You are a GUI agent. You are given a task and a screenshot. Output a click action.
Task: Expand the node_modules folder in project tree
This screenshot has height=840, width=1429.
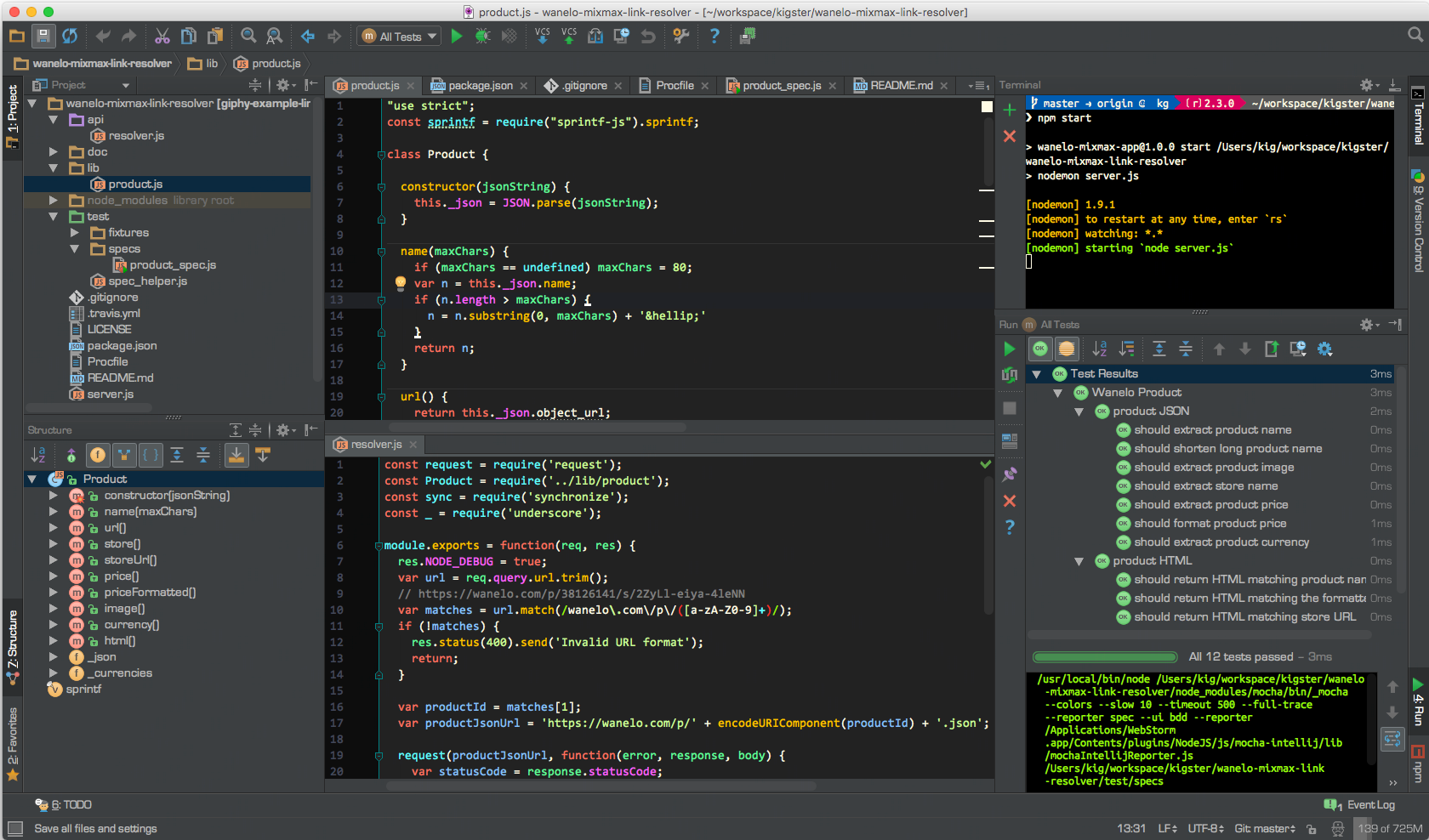[54, 201]
